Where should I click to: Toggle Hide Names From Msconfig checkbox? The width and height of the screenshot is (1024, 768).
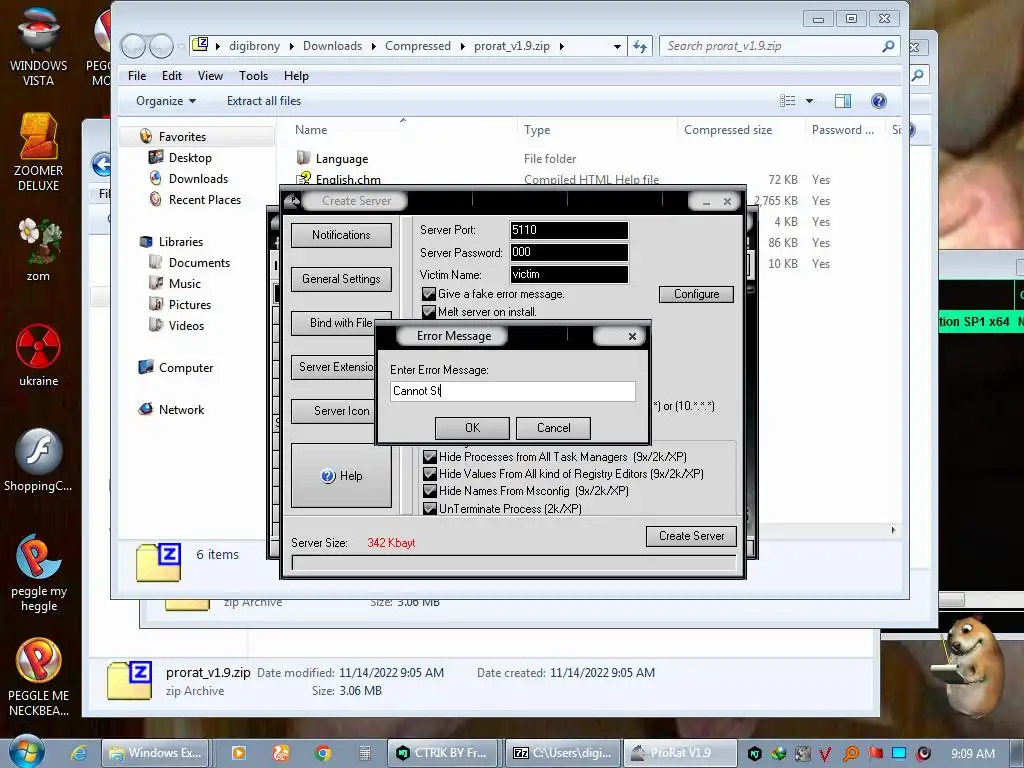[x=430, y=490]
